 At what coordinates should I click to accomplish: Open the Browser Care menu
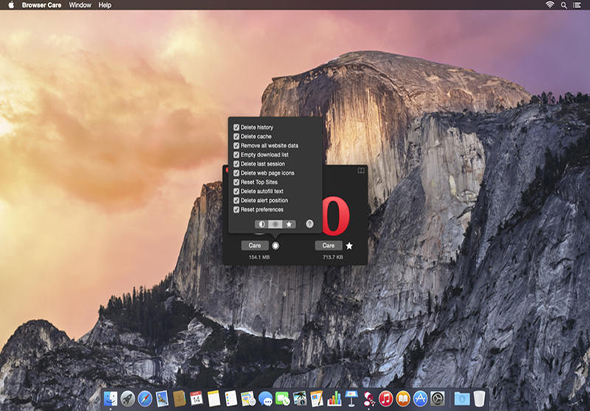click(41, 5)
